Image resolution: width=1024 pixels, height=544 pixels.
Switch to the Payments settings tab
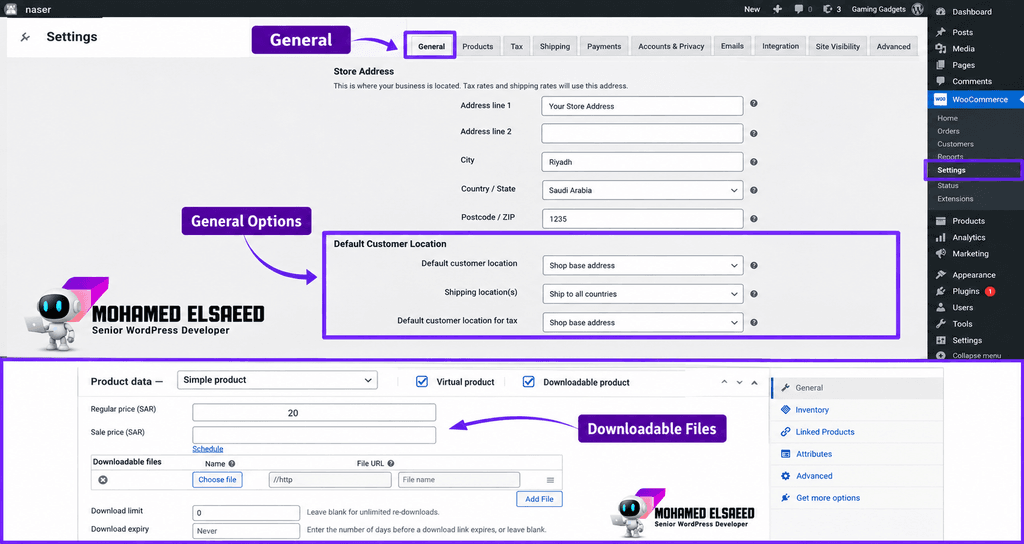(x=604, y=46)
